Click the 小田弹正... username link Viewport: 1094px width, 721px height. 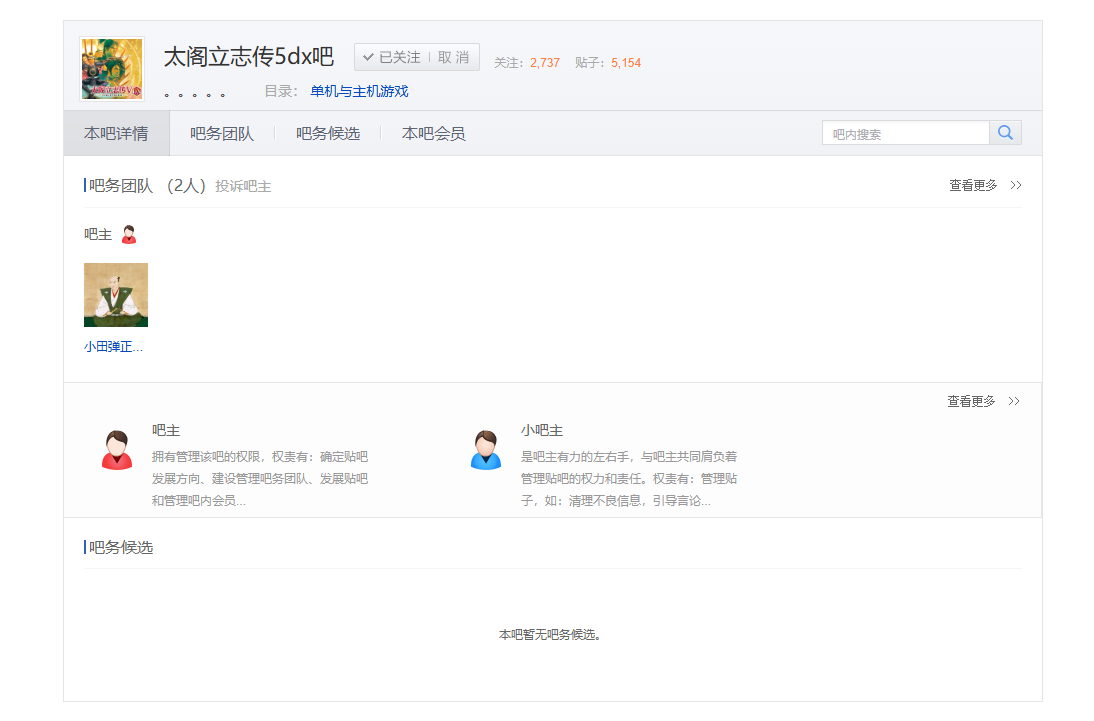click(x=113, y=347)
